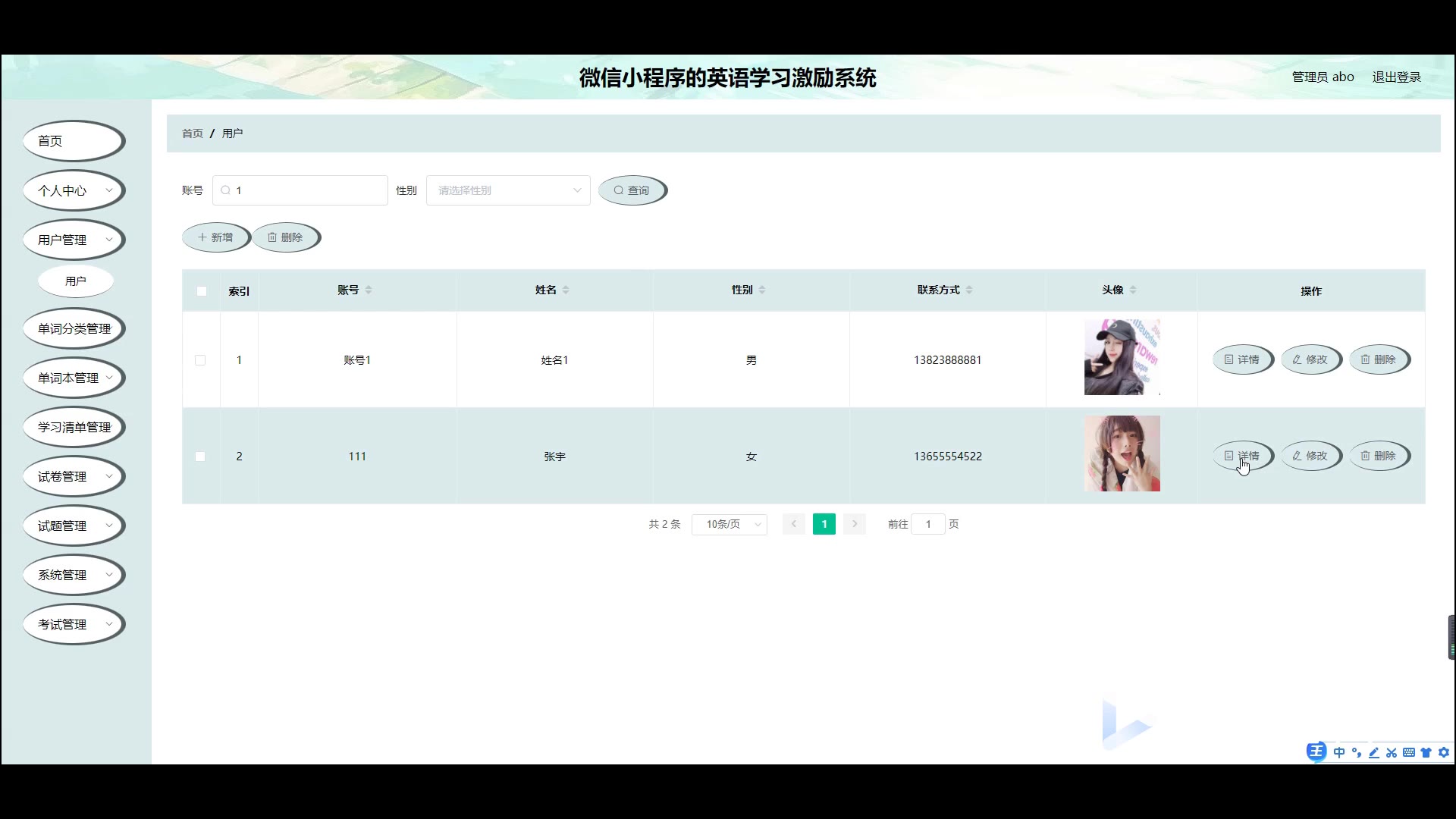Open the 单词分类管理 sidebar menu item

click(74, 328)
